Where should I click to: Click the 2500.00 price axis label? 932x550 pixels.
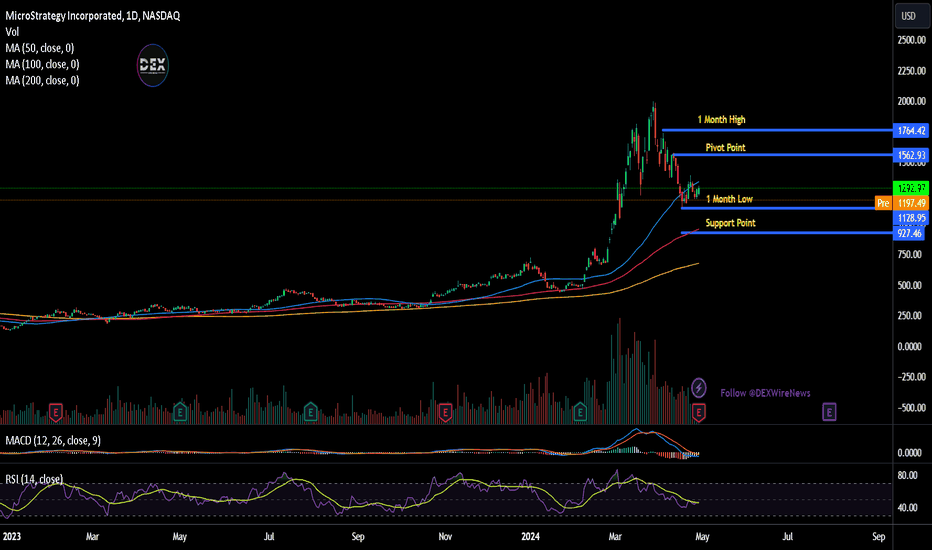912,40
